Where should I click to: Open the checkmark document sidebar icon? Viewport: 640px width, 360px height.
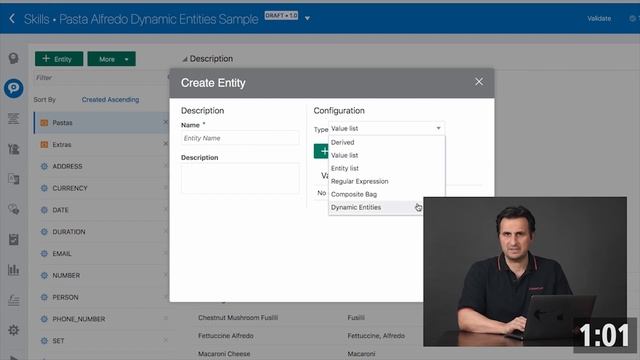[x=13, y=239]
